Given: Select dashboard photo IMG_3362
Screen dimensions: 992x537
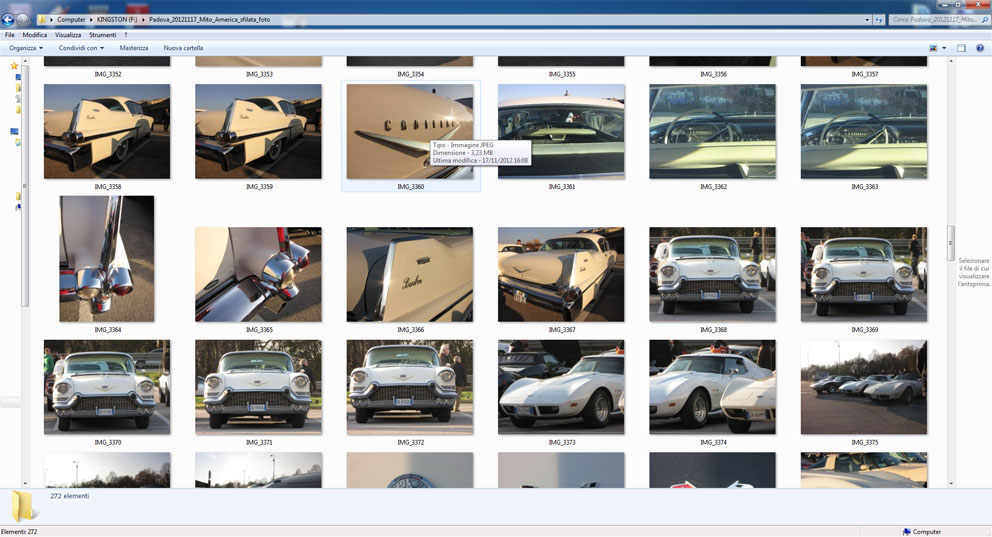Looking at the screenshot, I should (x=712, y=132).
